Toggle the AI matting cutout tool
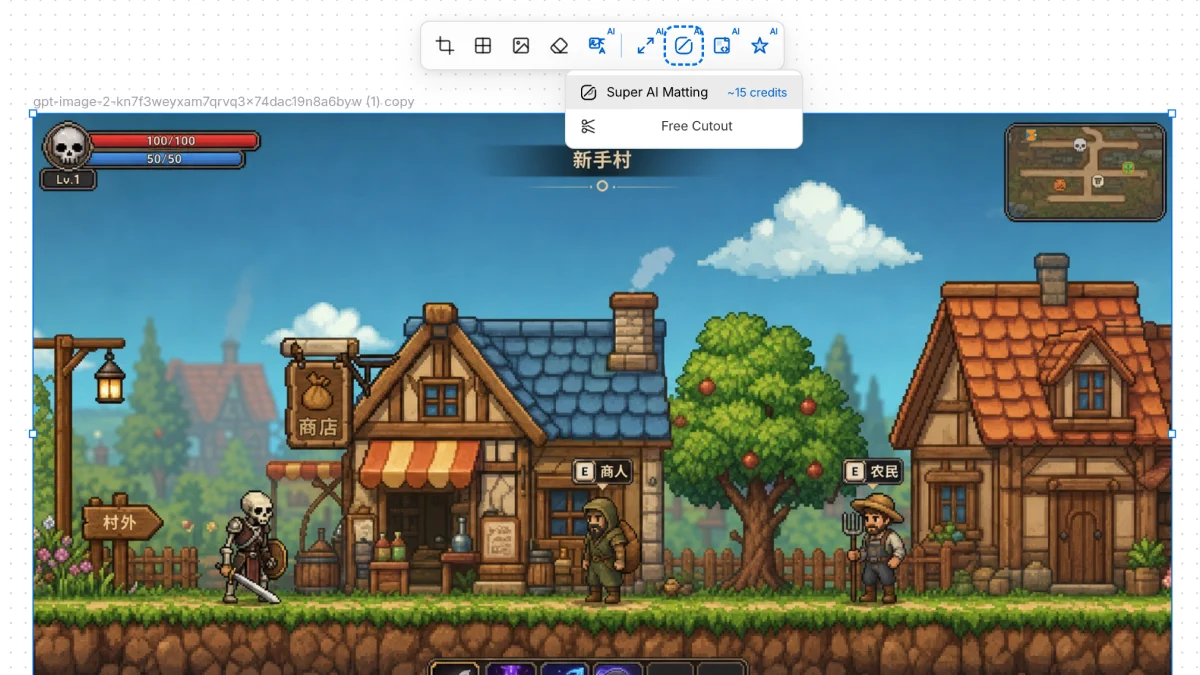Image resolution: width=1200 pixels, height=675 pixels. click(x=684, y=46)
